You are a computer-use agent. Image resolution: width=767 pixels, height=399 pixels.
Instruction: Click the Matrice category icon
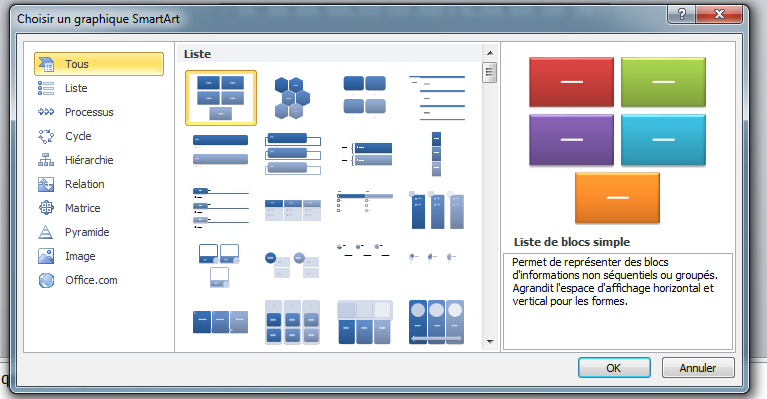(x=46, y=208)
